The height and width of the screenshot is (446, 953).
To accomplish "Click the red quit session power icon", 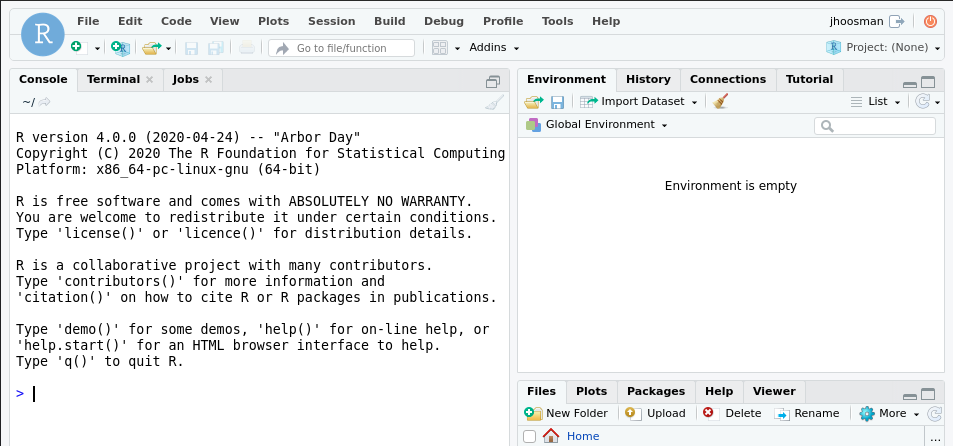I will pos(931,21).
